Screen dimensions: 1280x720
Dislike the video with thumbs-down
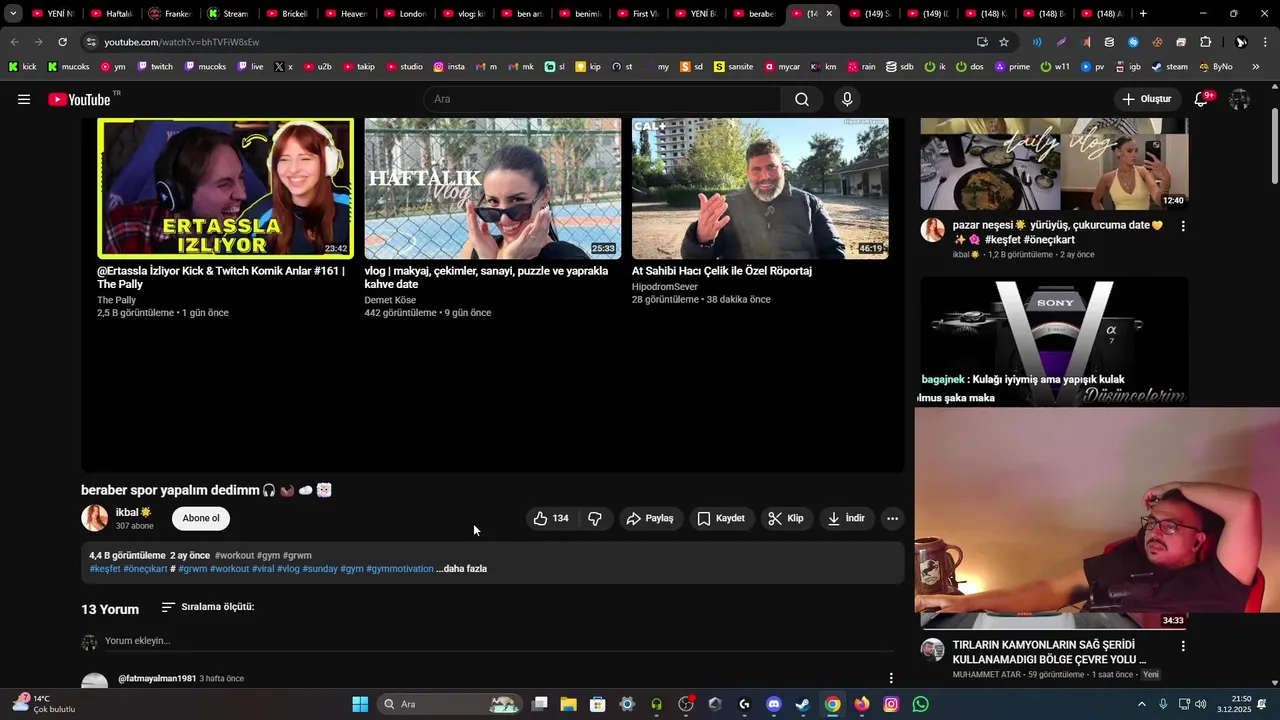[595, 518]
